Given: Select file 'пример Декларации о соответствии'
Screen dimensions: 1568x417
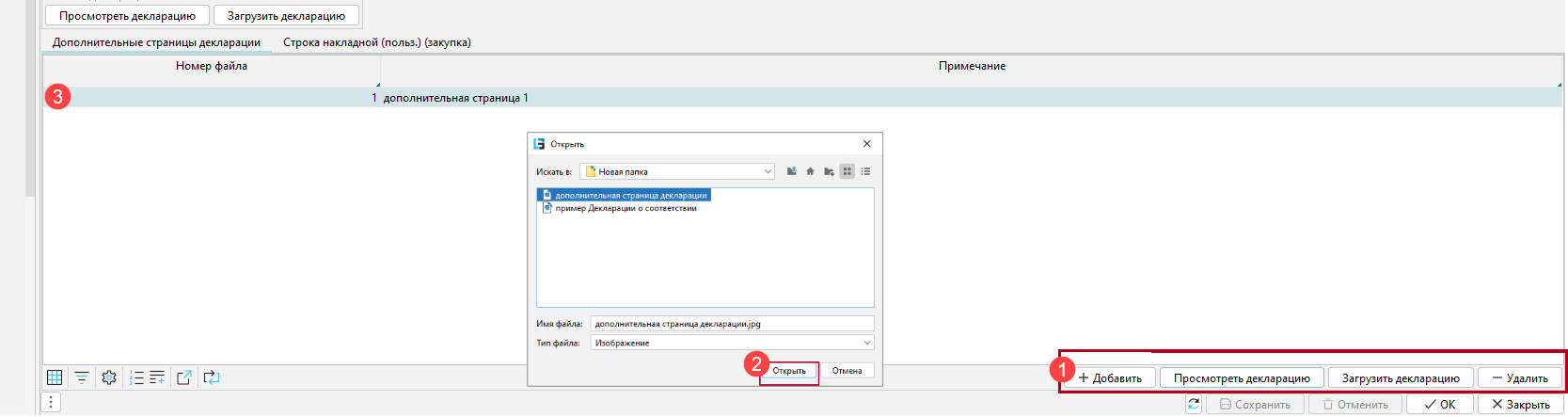Looking at the screenshot, I should pos(626,208).
